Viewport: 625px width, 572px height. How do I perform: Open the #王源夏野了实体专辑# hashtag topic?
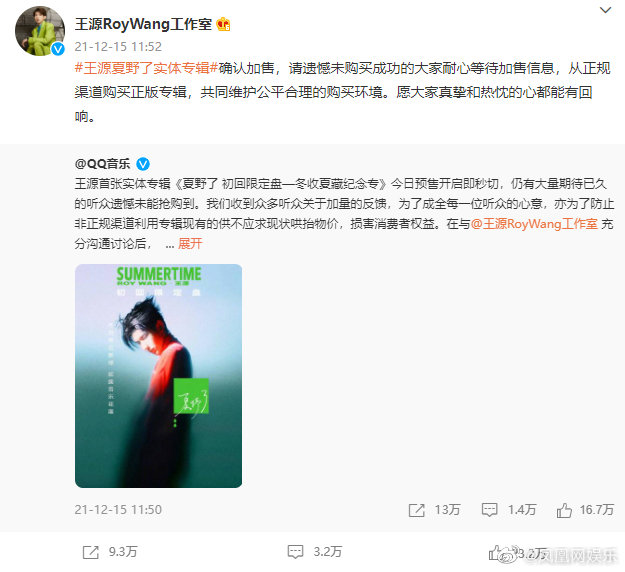146,68
